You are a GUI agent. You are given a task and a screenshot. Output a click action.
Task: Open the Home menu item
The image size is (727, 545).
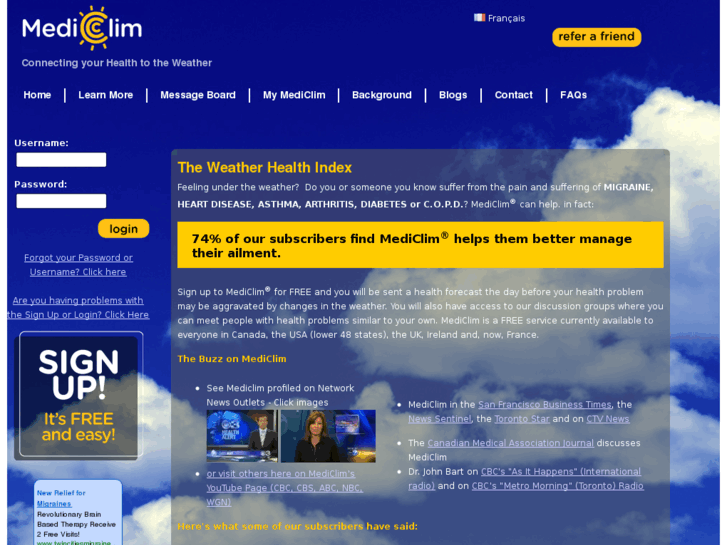pyautogui.click(x=37, y=95)
